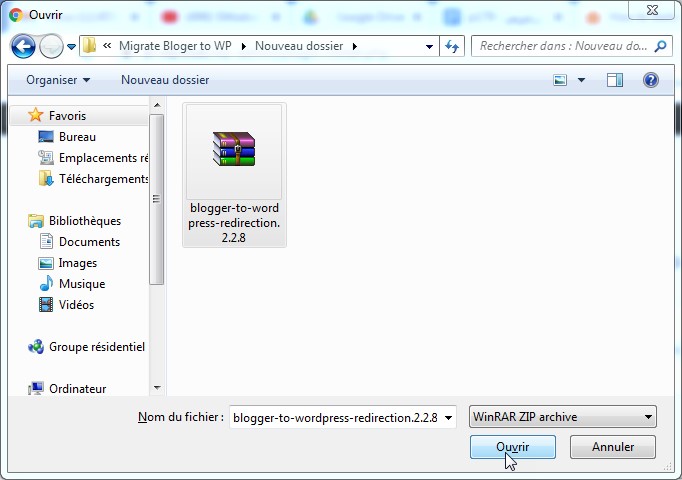This screenshot has width=682, height=480.
Task: Click the Bibliothèques library icon
Action: pos(36,221)
